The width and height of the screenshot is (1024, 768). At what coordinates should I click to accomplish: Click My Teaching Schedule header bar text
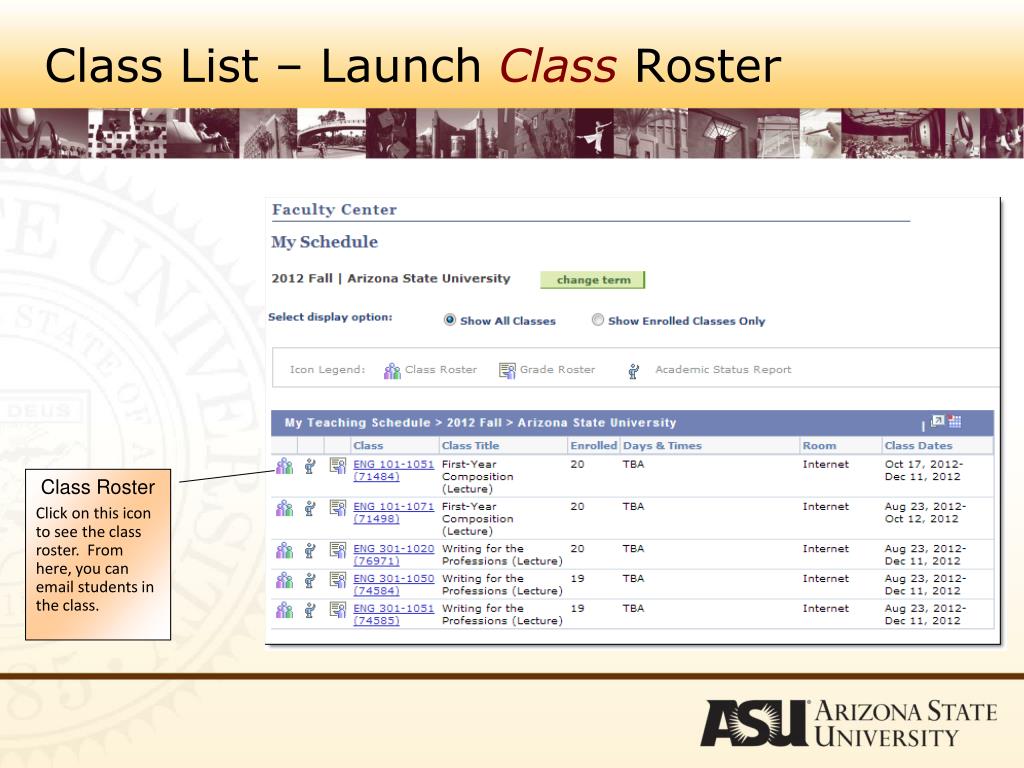pos(480,423)
